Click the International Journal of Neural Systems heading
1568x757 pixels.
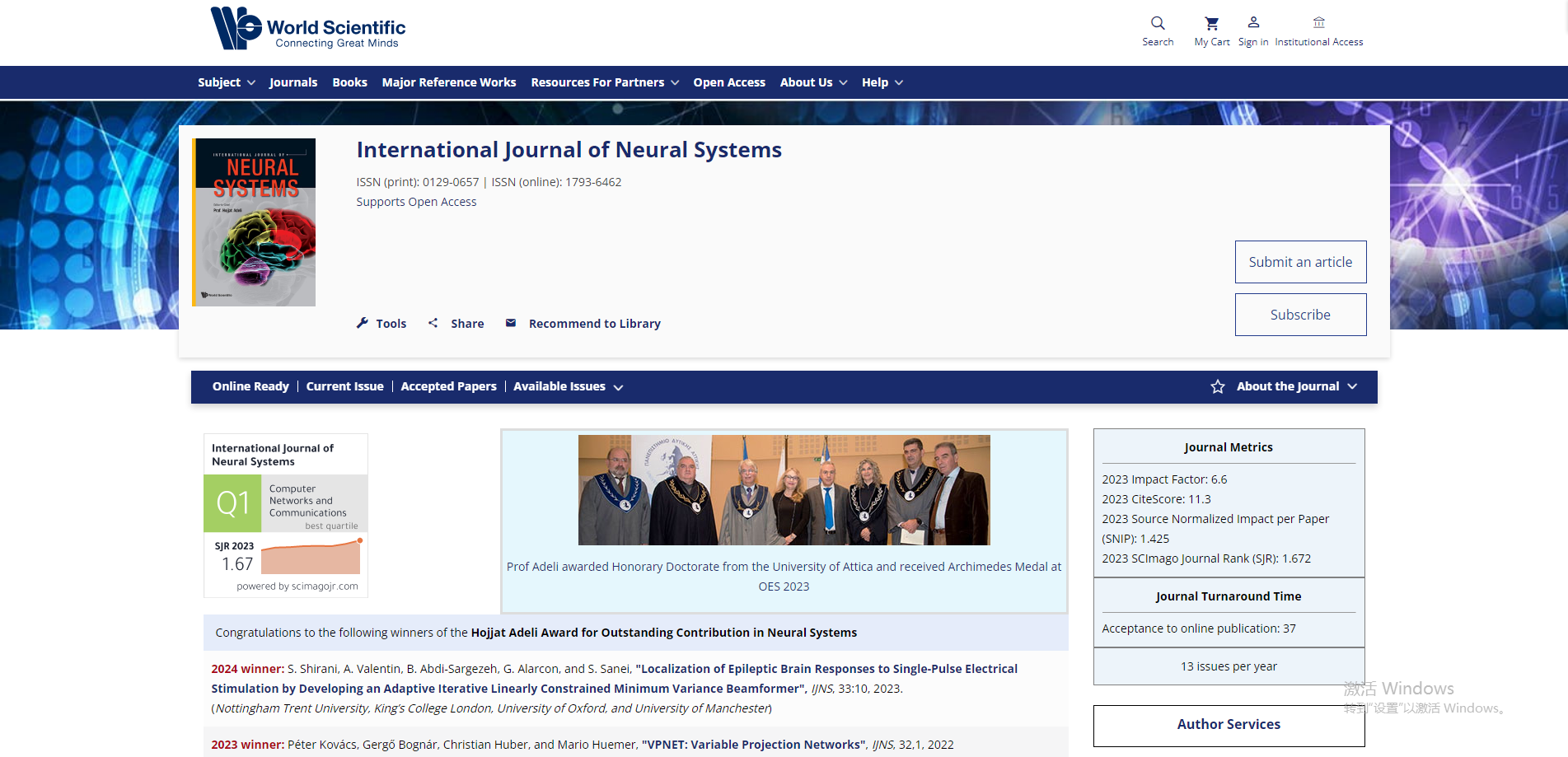[569, 150]
